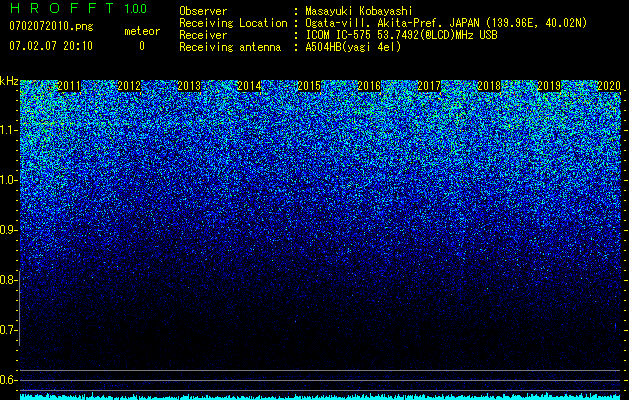629x400 pixels.
Task: Click the A504HB(yagi 4el) antenna text
Action: (353, 47)
